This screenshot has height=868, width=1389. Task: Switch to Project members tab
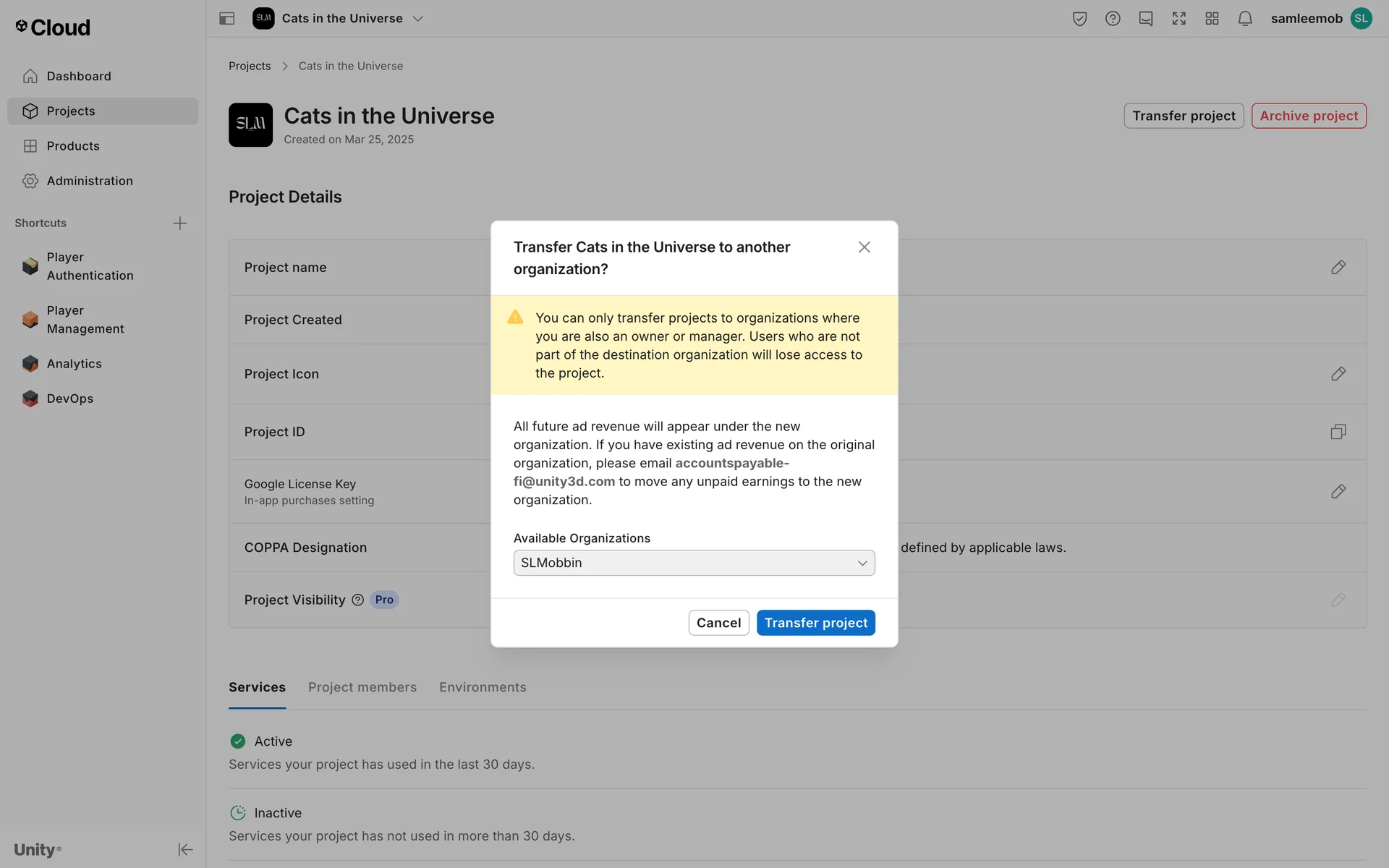[x=362, y=687]
